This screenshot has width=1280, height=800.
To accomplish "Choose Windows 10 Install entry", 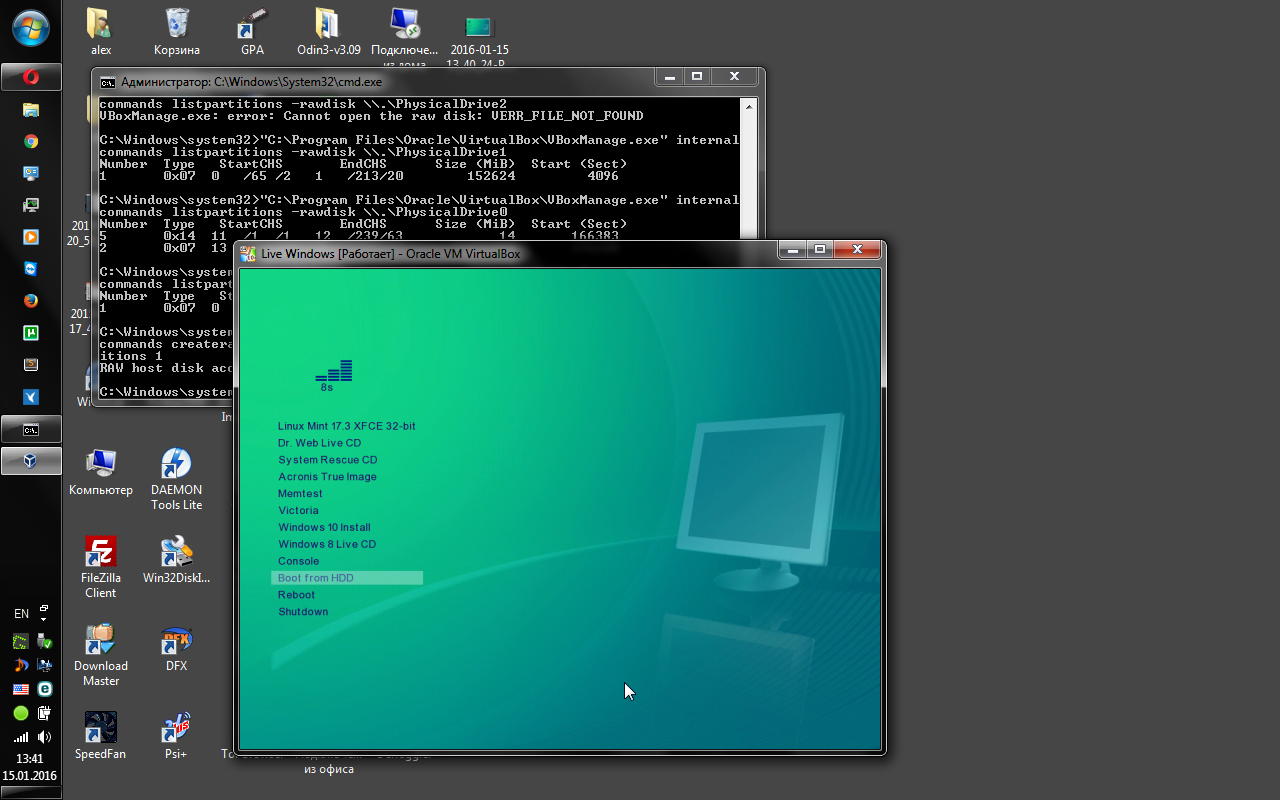I will 324,527.
